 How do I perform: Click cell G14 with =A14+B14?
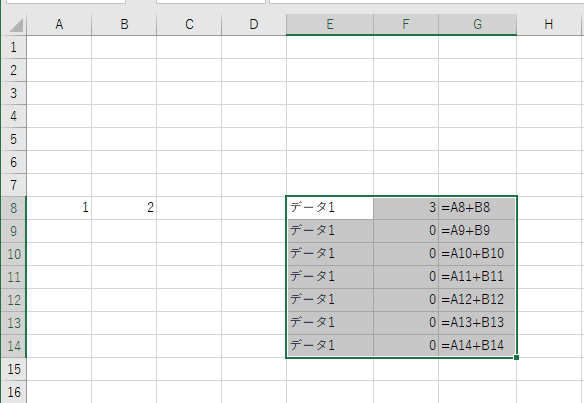(477, 346)
